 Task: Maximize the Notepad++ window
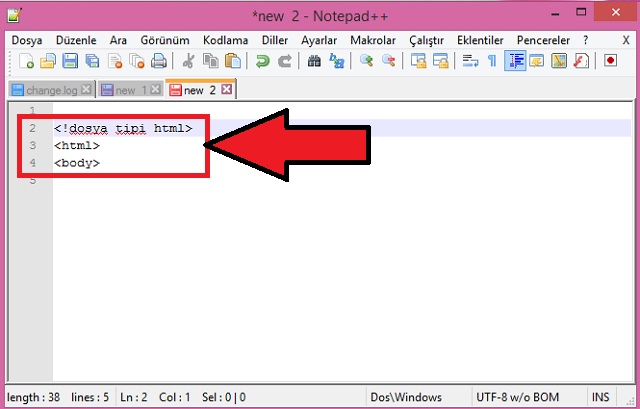(581, 12)
